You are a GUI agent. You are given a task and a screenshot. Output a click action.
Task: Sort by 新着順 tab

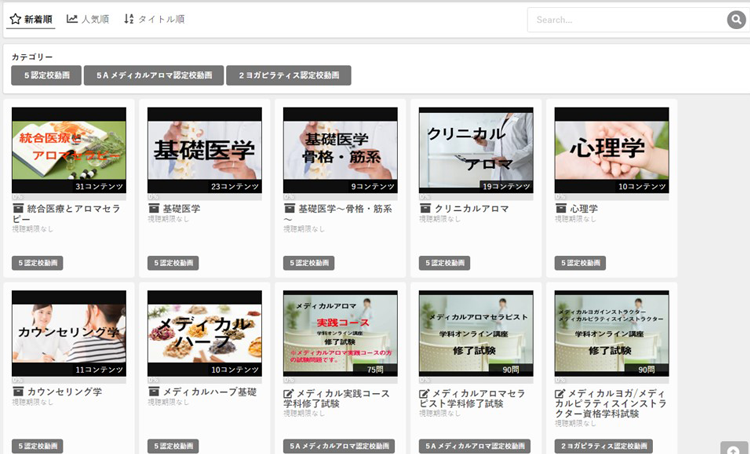tap(31, 19)
